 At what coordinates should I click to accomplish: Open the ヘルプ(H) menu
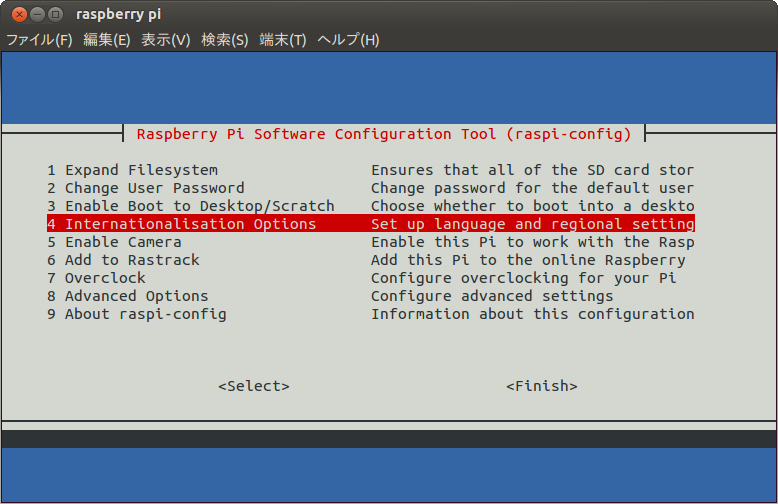(x=348, y=40)
